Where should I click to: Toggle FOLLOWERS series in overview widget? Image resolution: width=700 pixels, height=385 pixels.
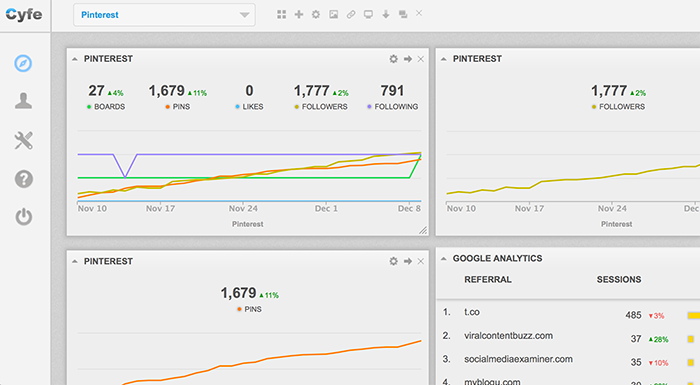point(321,107)
